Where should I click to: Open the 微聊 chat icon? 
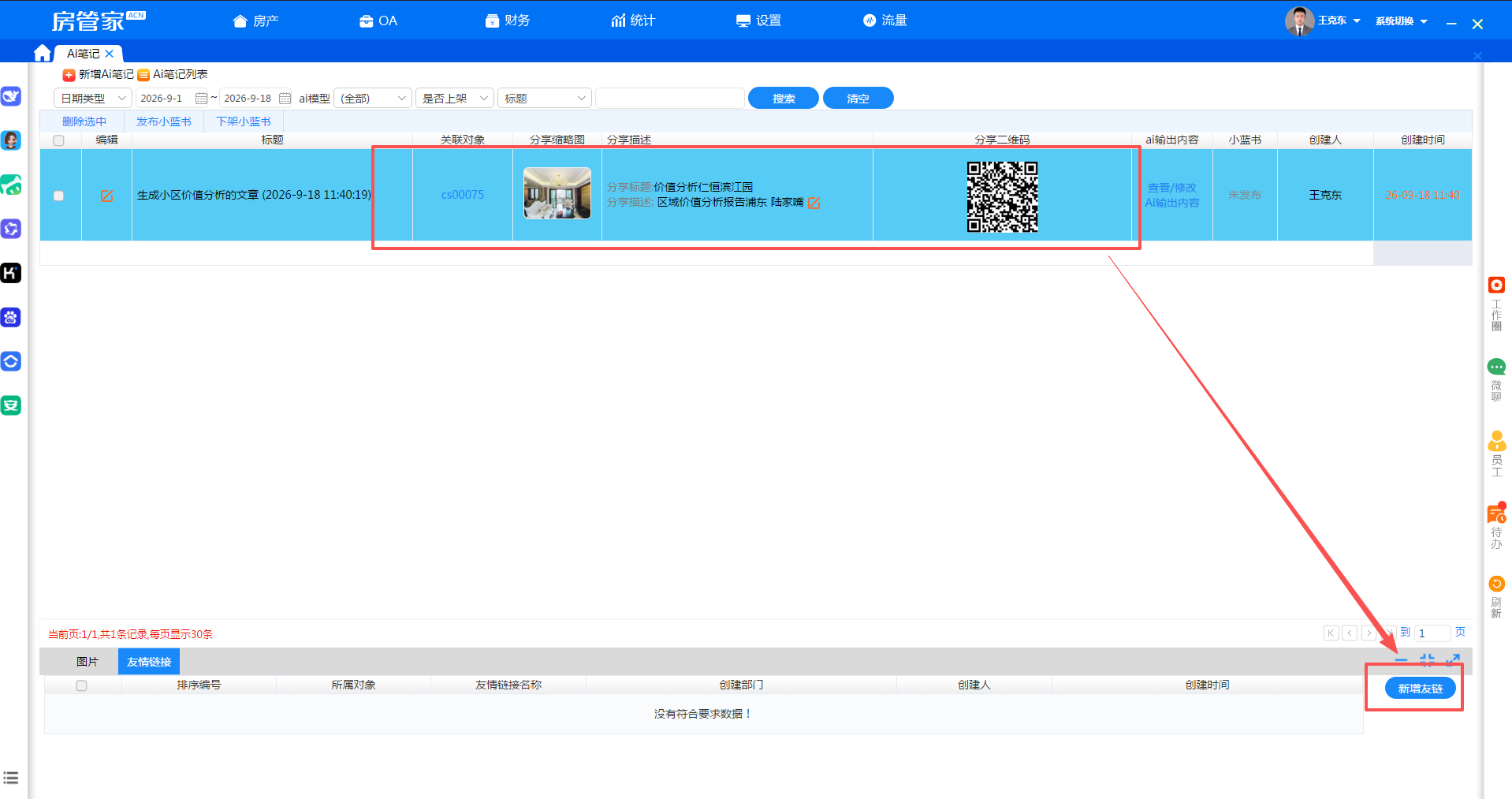coord(1496,367)
